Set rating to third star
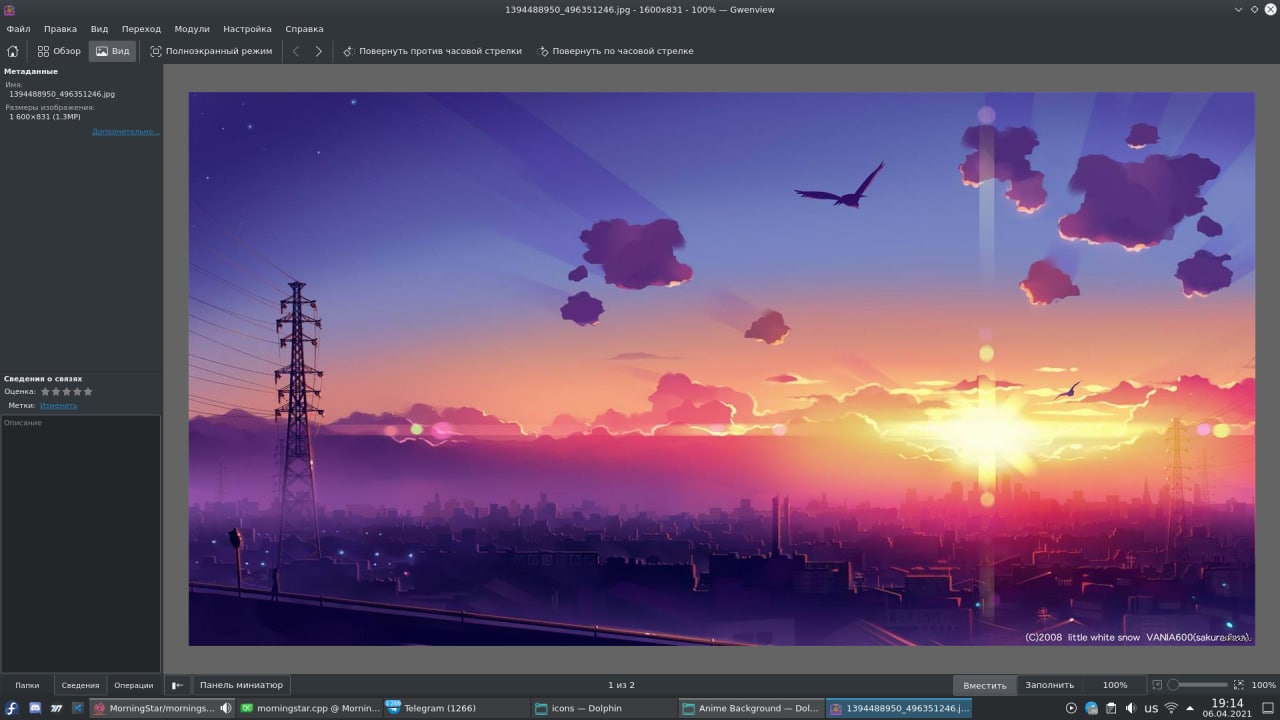Screen dimensions: 1280x720 tap(66, 392)
